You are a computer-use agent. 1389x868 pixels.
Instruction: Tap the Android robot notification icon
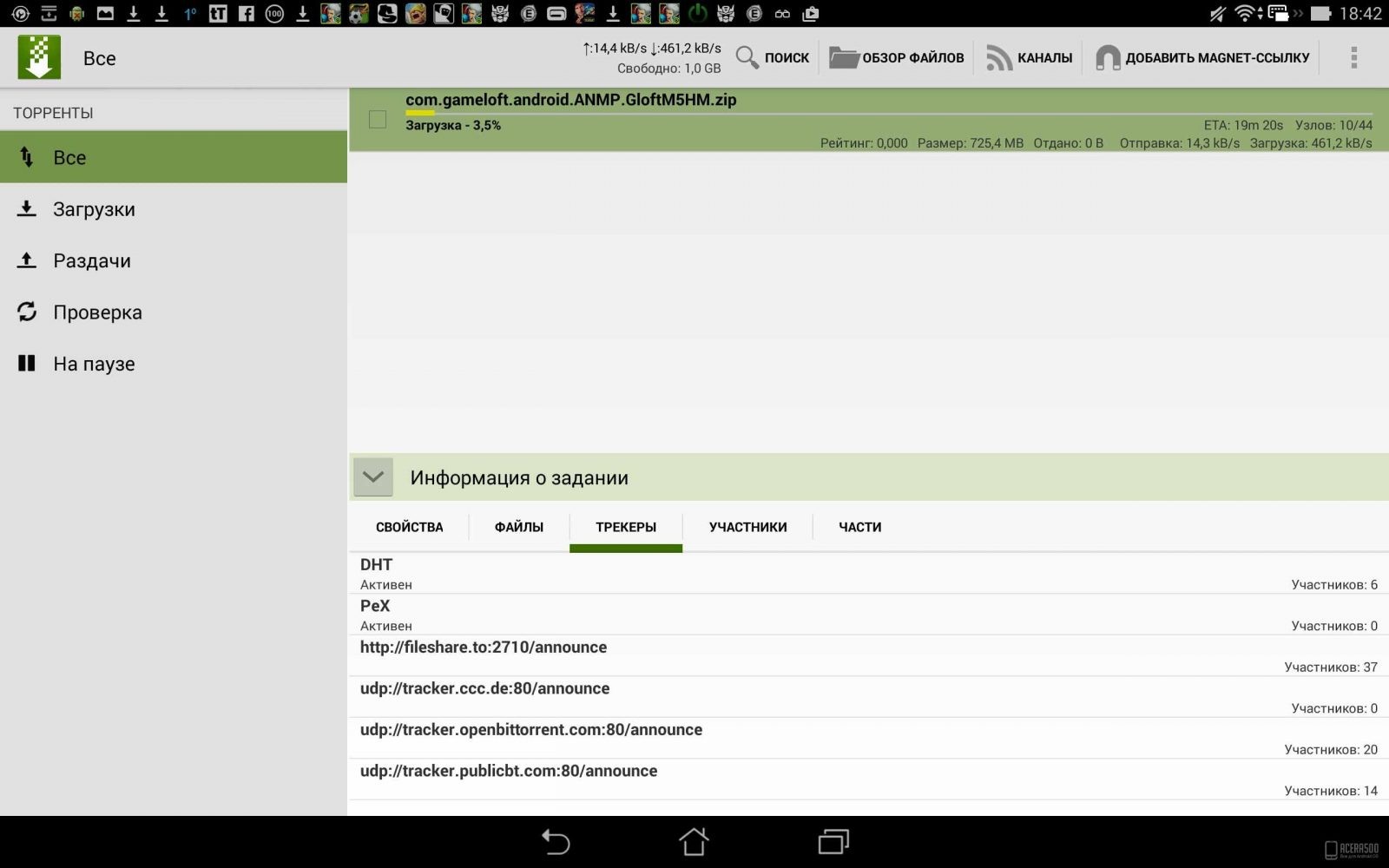tap(77, 13)
